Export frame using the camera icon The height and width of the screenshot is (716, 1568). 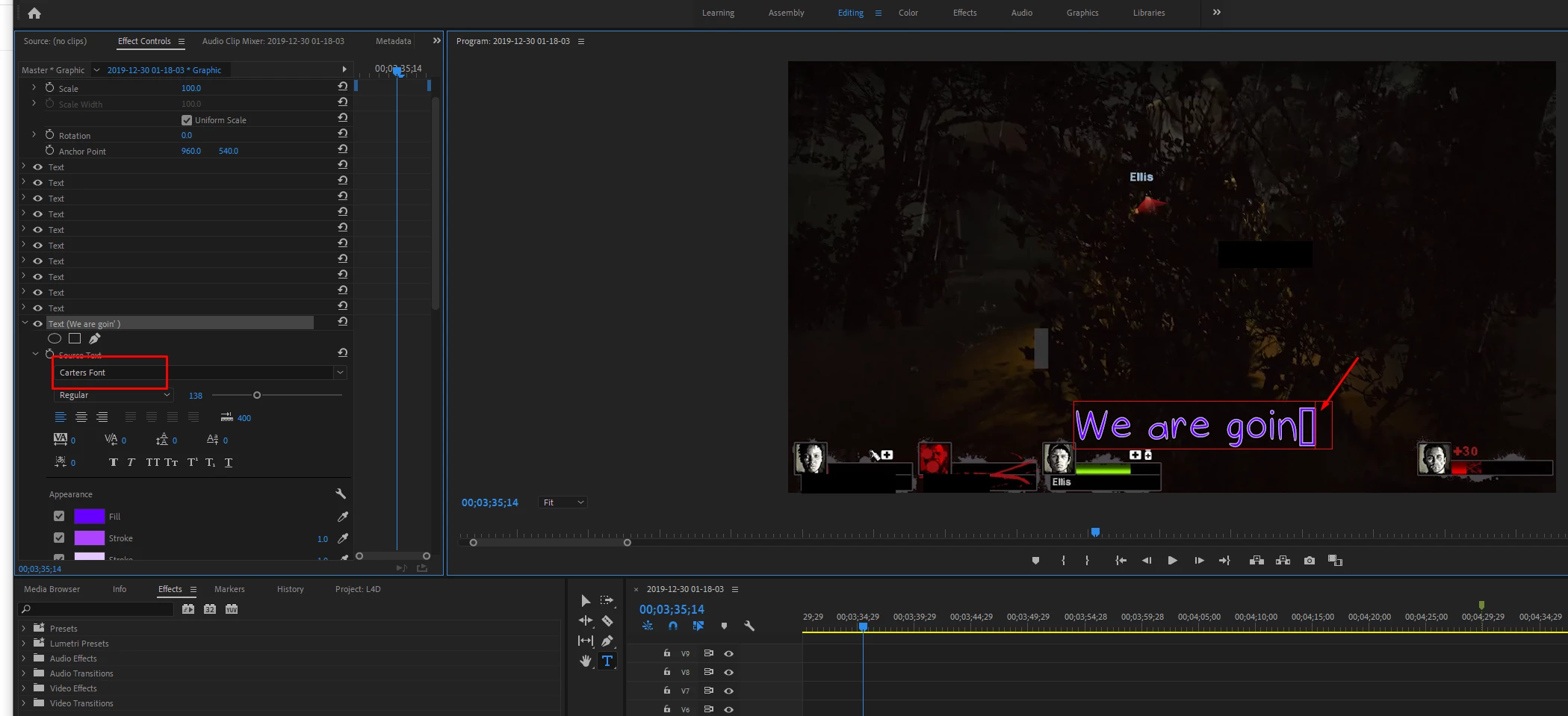pyautogui.click(x=1310, y=561)
